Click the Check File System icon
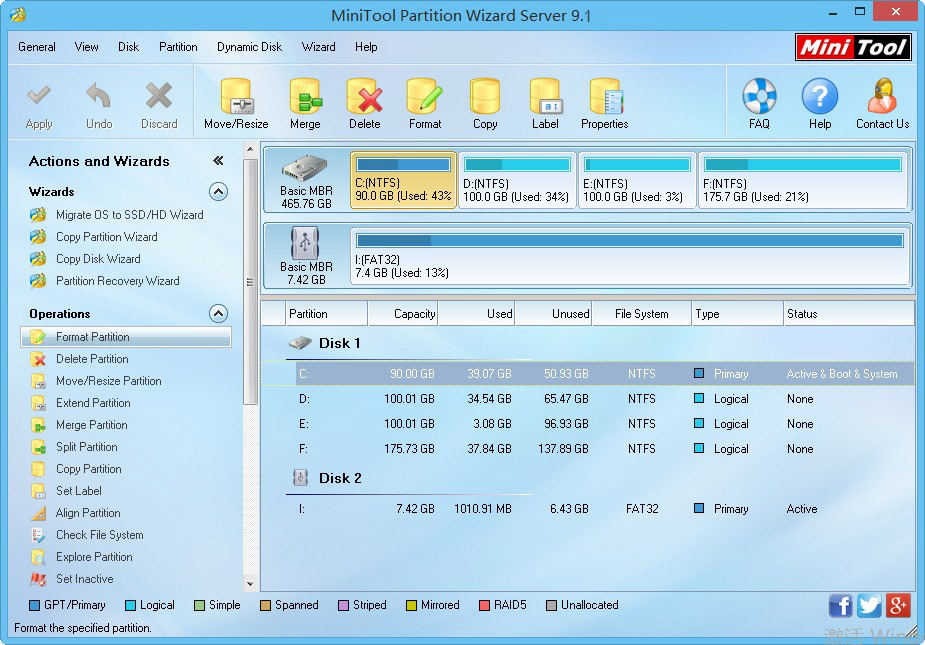Image resolution: width=925 pixels, height=645 pixels. (x=38, y=535)
